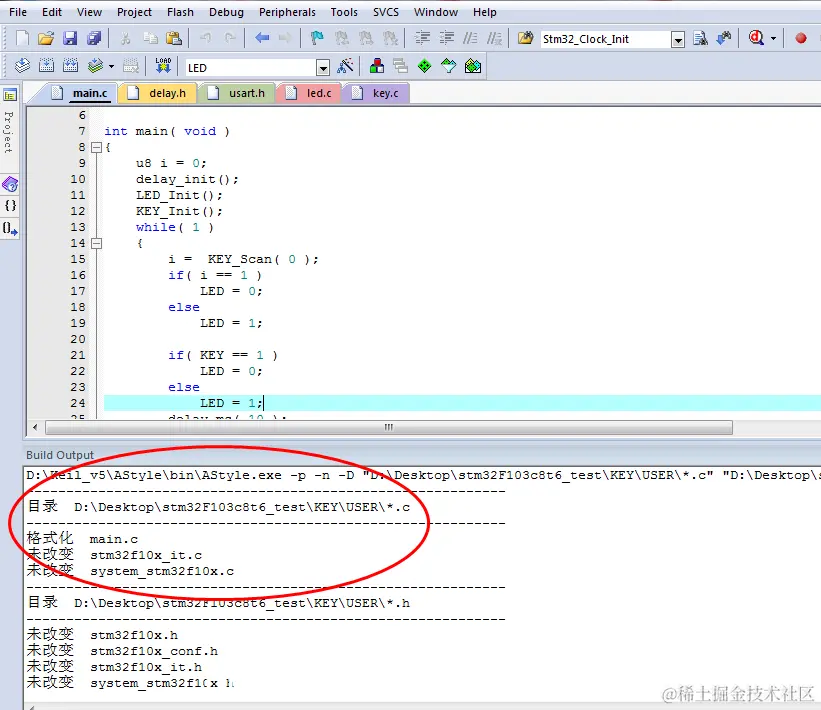Collapse the main function fold marker

point(96,148)
